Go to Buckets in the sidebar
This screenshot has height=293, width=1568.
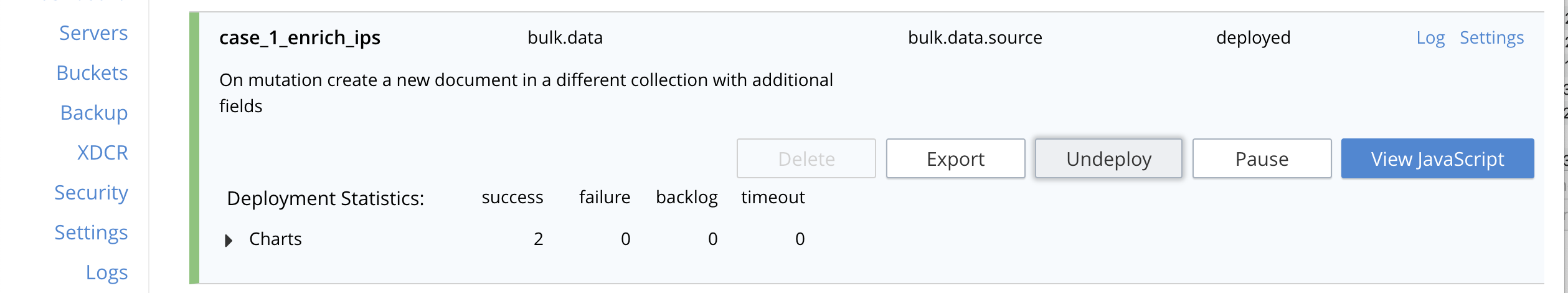coord(92,73)
